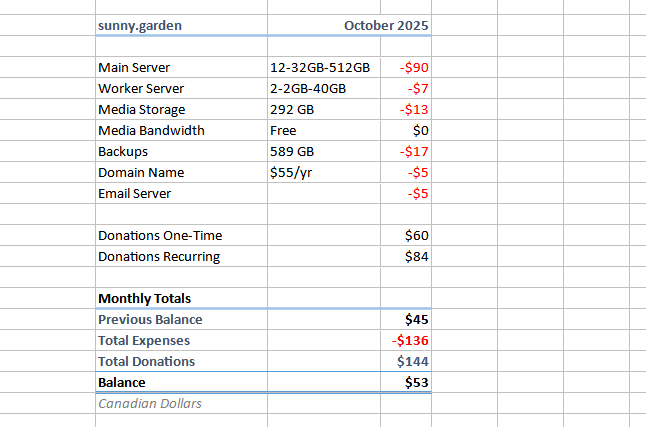Select the $60 one-time donations value
Screen dimensions: 646x427
pos(406,236)
